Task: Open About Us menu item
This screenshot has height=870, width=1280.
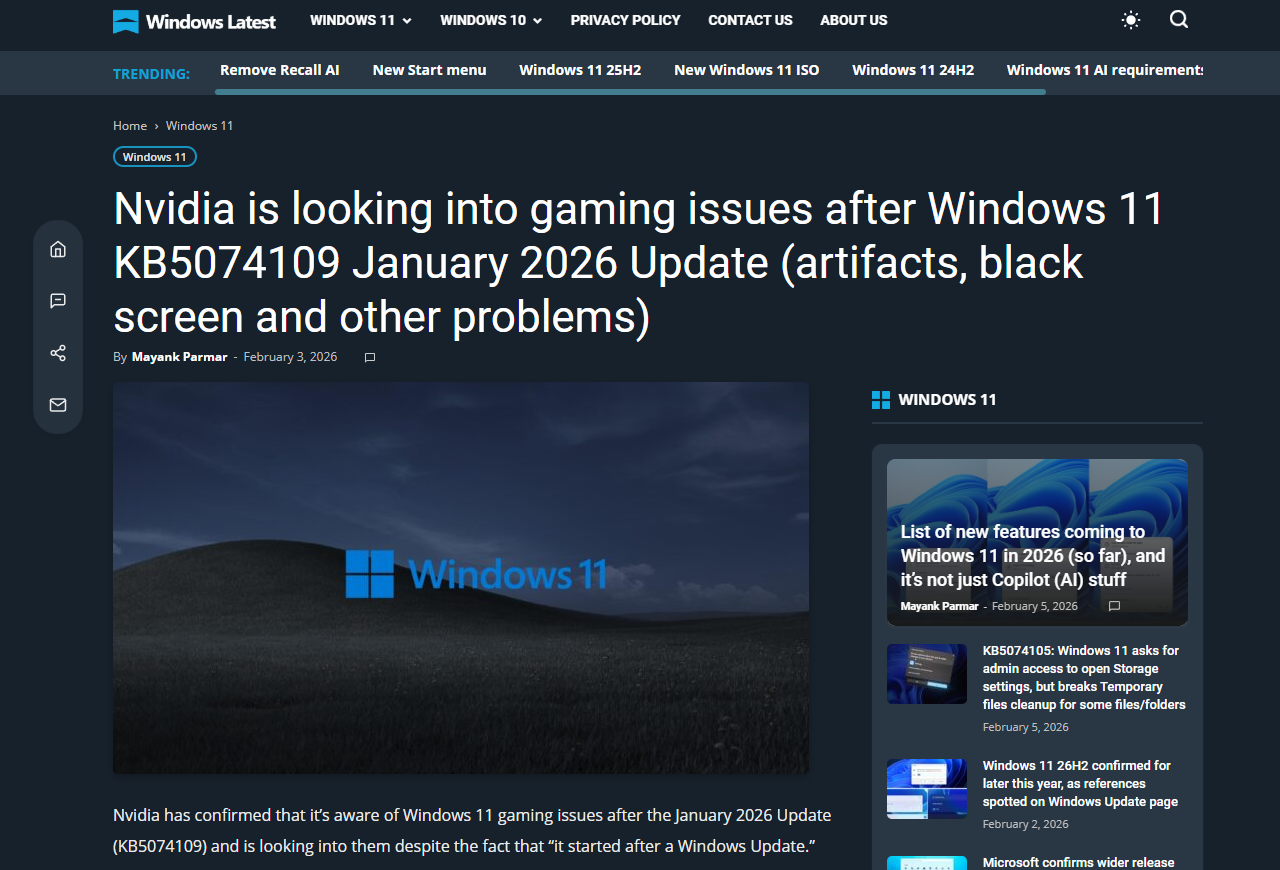Action: coord(854,20)
